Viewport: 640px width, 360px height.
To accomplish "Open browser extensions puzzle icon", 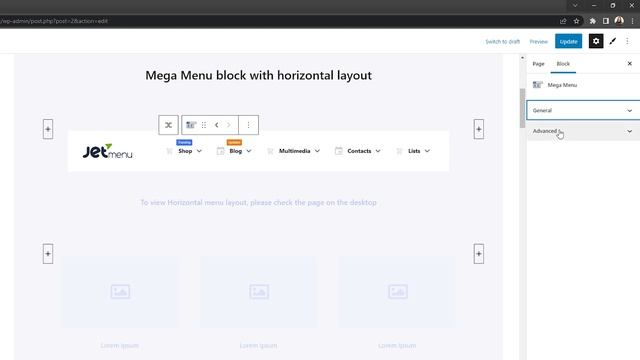I will 592,21.
